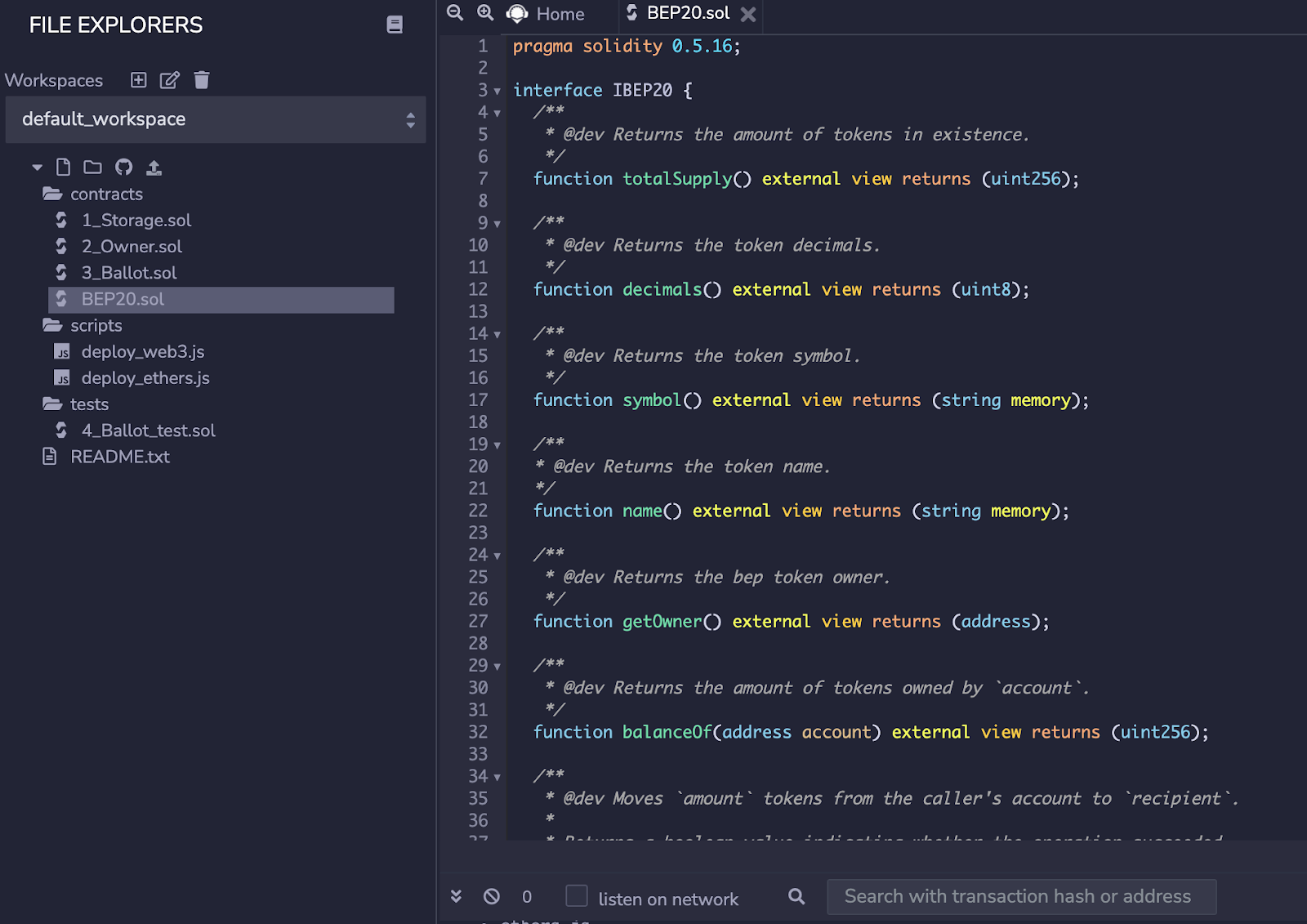Viewport: 1307px width, 924px height.
Task: Click the zoom in magnifier icon
Action: point(485,12)
